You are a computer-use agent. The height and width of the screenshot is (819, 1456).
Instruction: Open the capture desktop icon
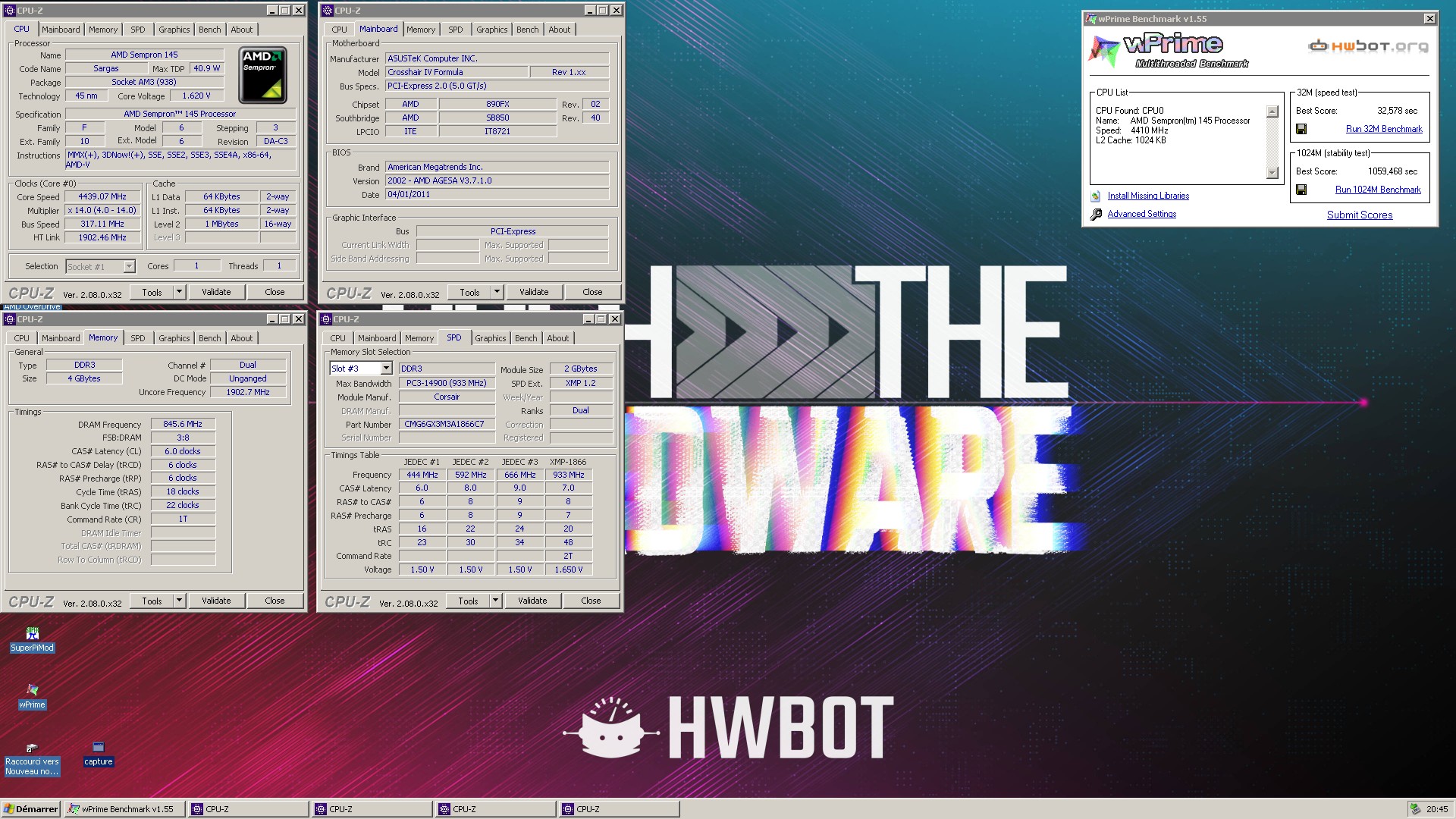[98, 754]
